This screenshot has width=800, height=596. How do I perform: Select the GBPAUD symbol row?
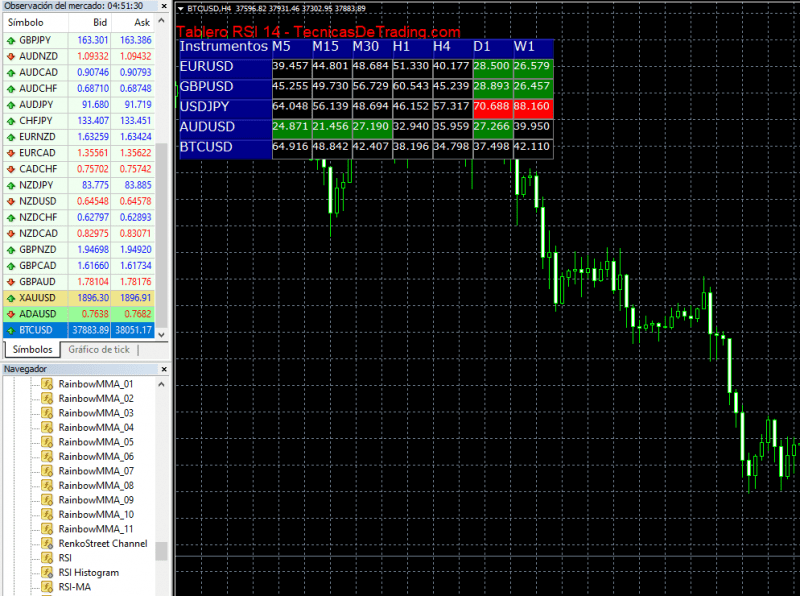pyautogui.click(x=79, y=282)
